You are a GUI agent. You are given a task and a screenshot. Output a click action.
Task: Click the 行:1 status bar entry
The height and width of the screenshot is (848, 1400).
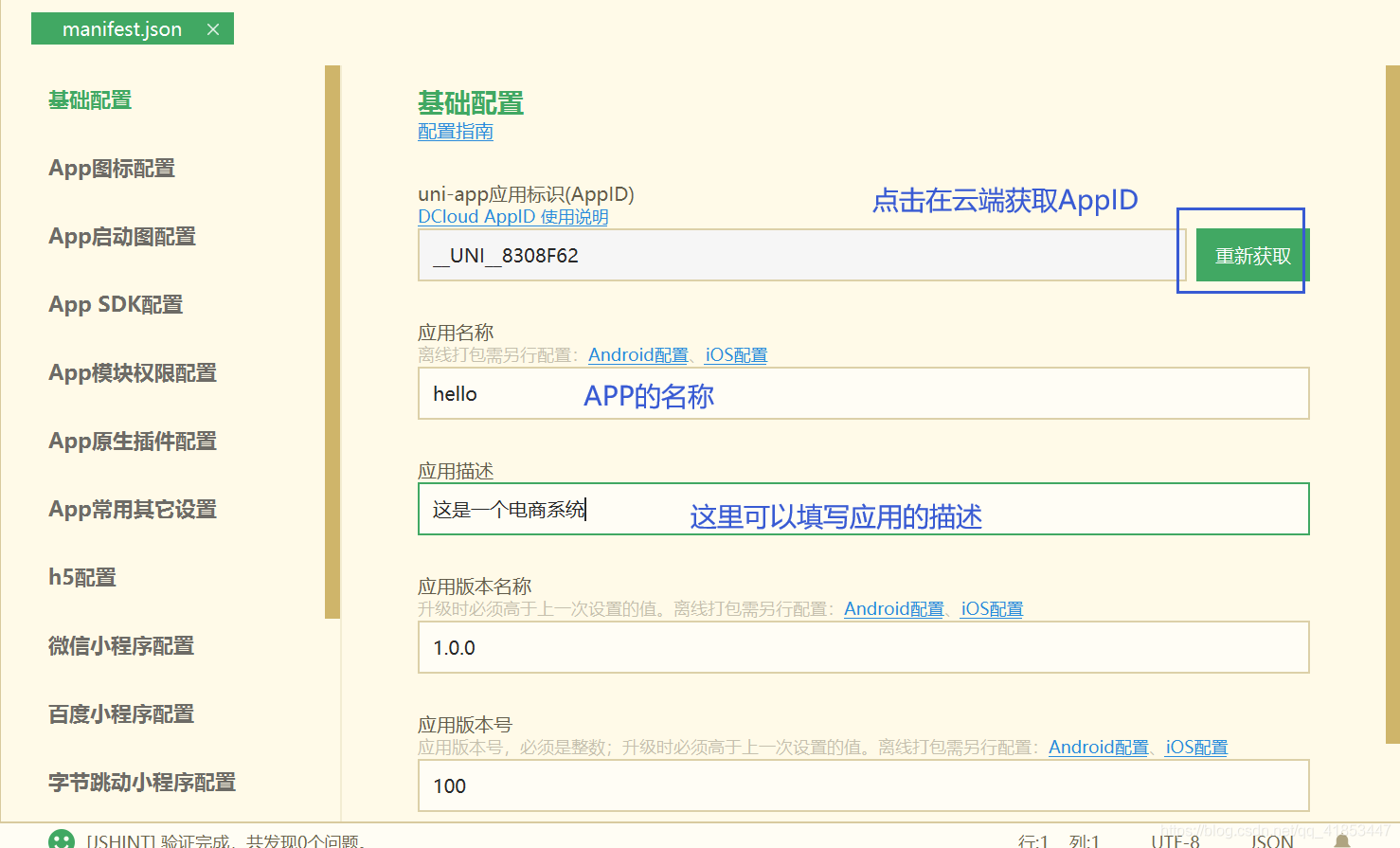pyautogui.click(x=1032, y=841)
